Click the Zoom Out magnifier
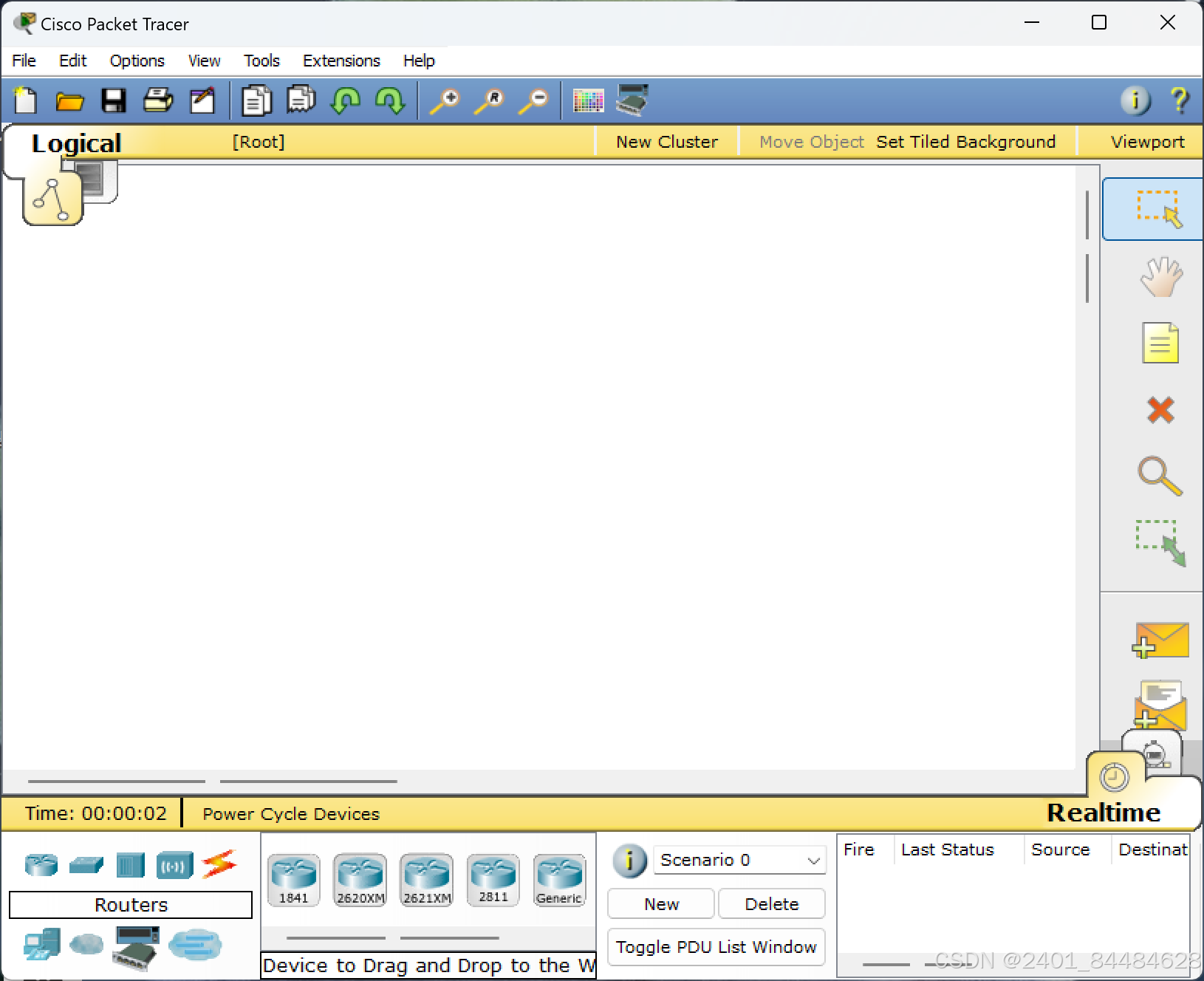Viewport: 1204px width, 981px height. click(x=533, y=100)
